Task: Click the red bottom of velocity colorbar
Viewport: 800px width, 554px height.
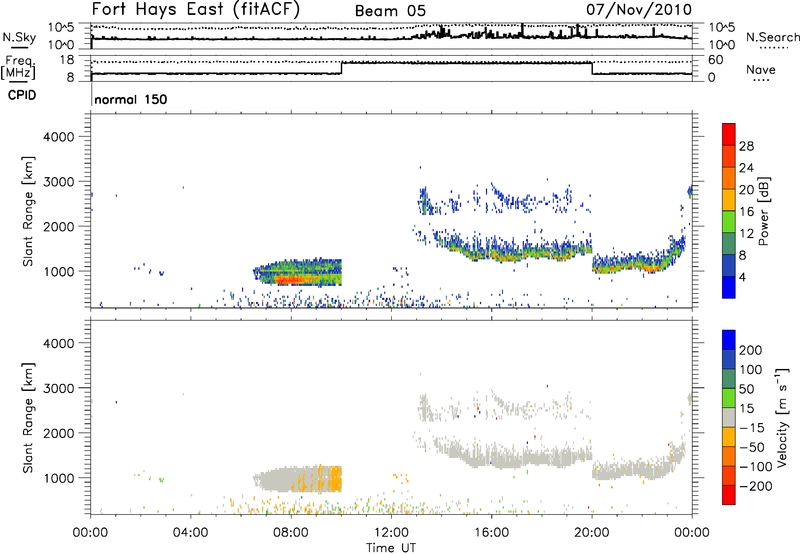Action: (729, 495)
